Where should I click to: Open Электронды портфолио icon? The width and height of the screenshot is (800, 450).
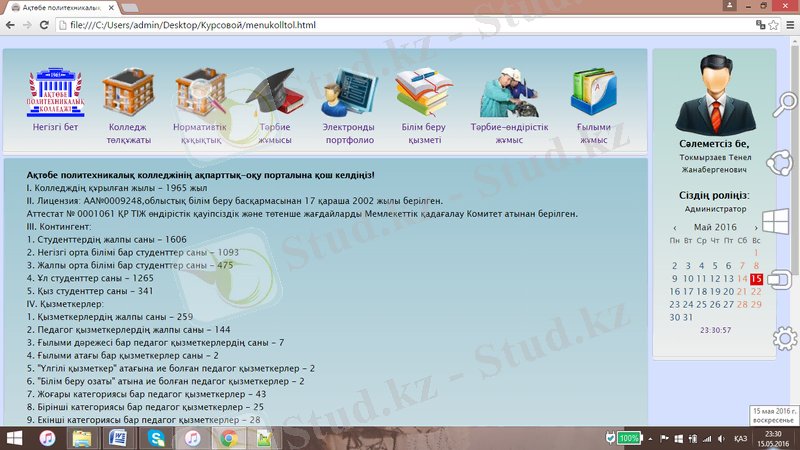click(349, 92)
